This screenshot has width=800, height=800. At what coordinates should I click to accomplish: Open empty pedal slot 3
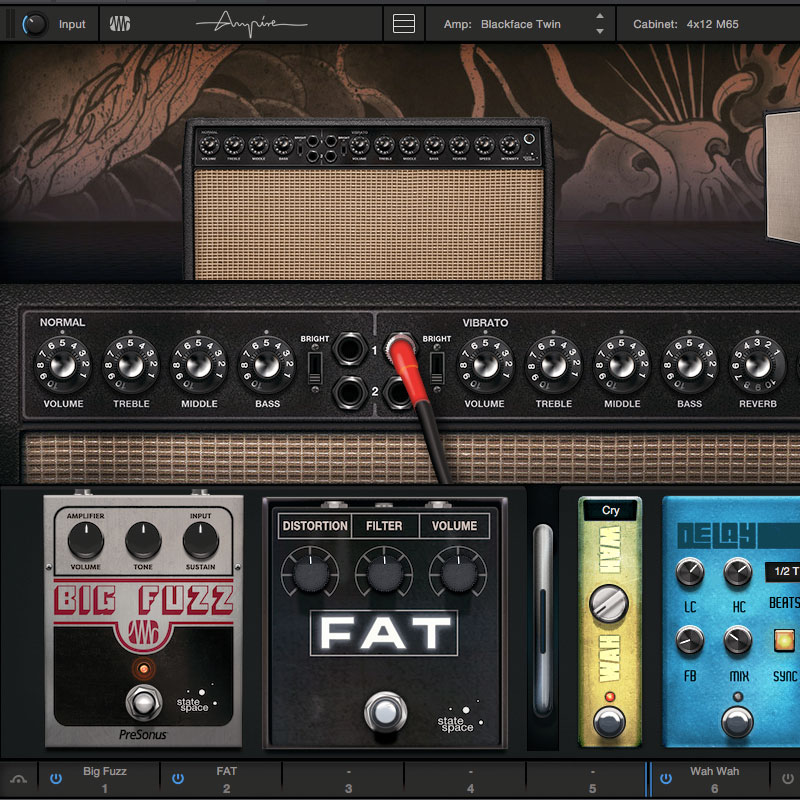click(x=348, y=779)
